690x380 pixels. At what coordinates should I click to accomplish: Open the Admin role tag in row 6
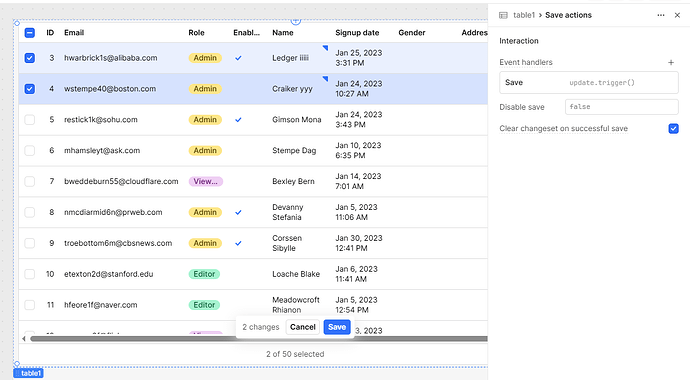(x=205, y=150)
